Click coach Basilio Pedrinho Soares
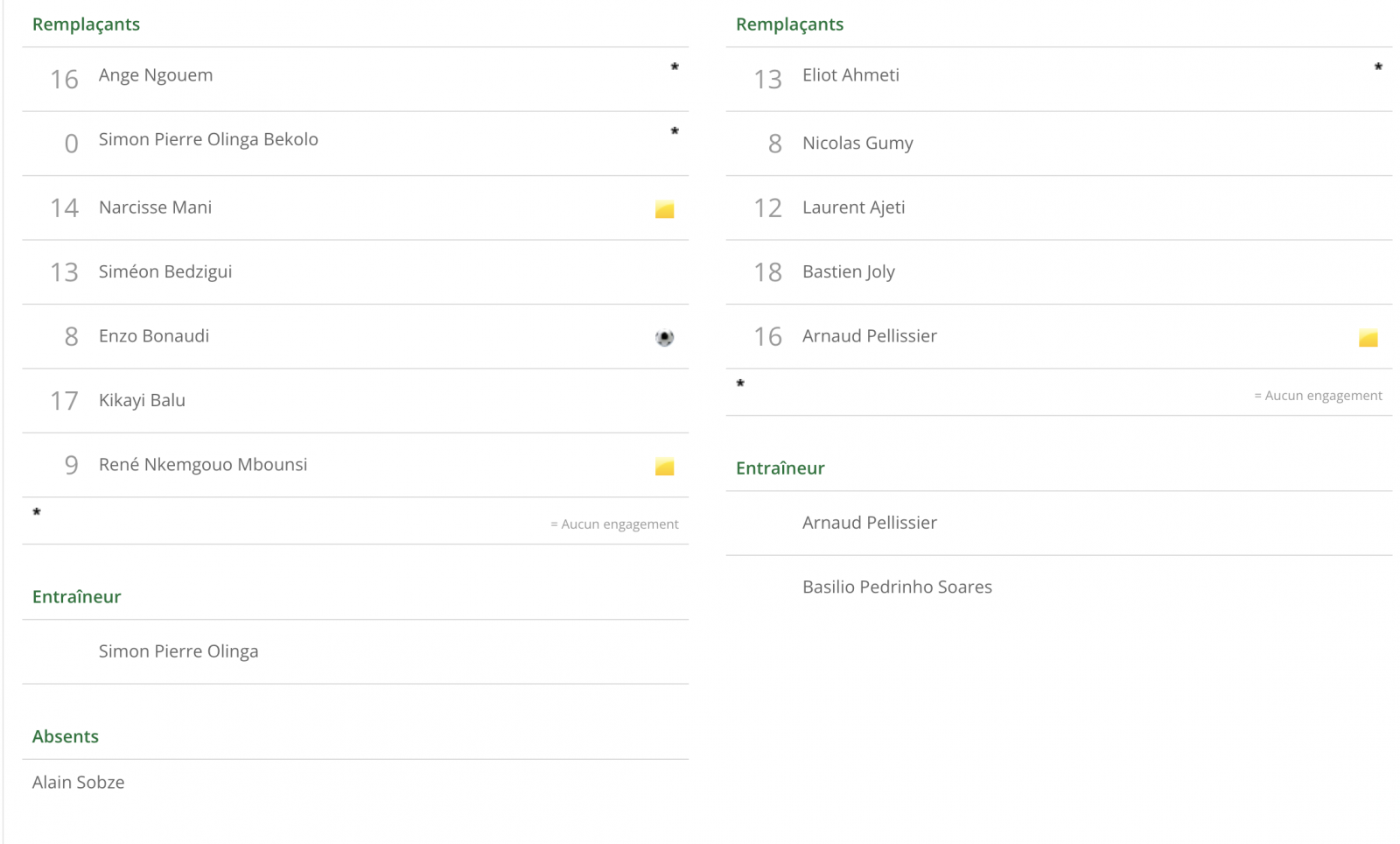Viewport: 1400px width, 844px height. click(897, 587)
